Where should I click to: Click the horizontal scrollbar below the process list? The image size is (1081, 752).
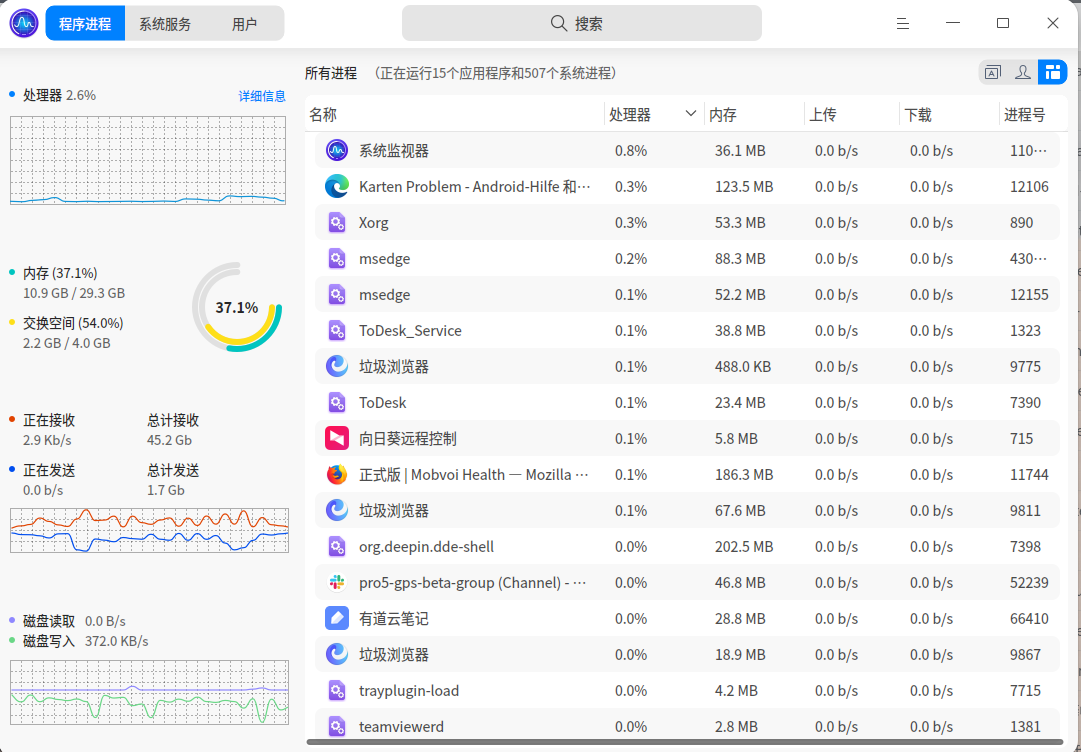click(x=684, y=742)
